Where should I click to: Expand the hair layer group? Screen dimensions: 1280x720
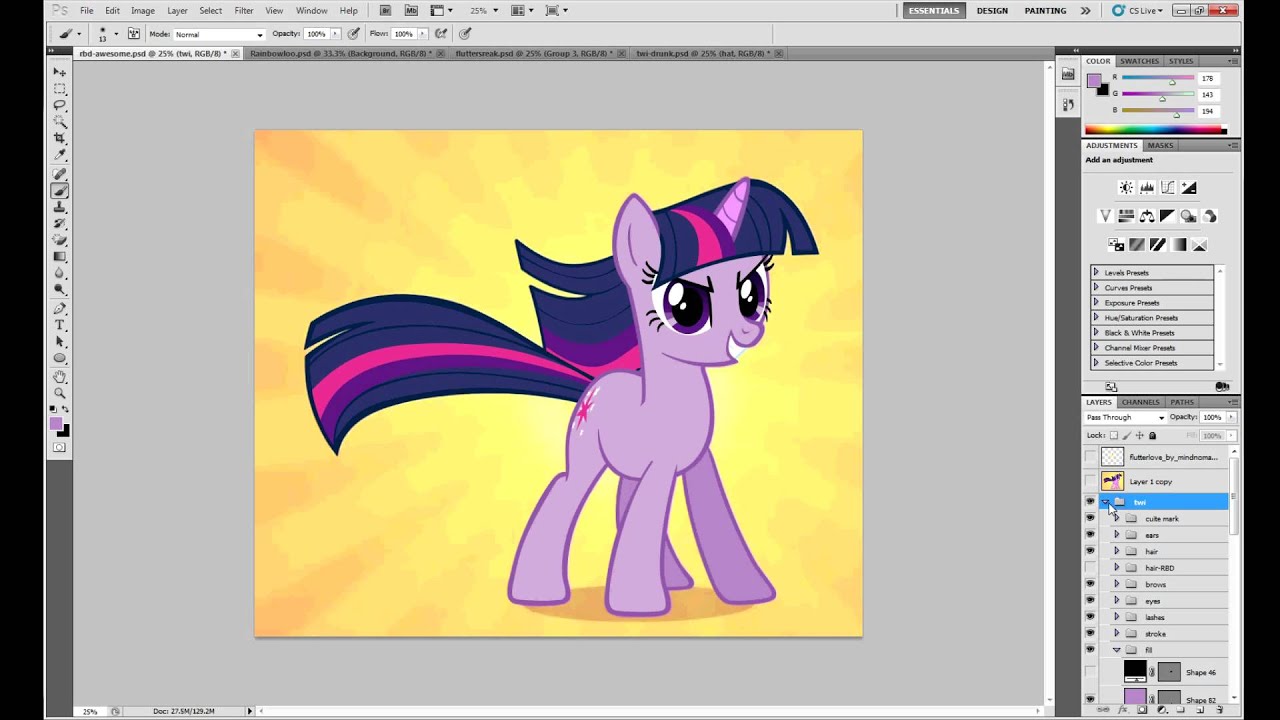coord(1117,551)
